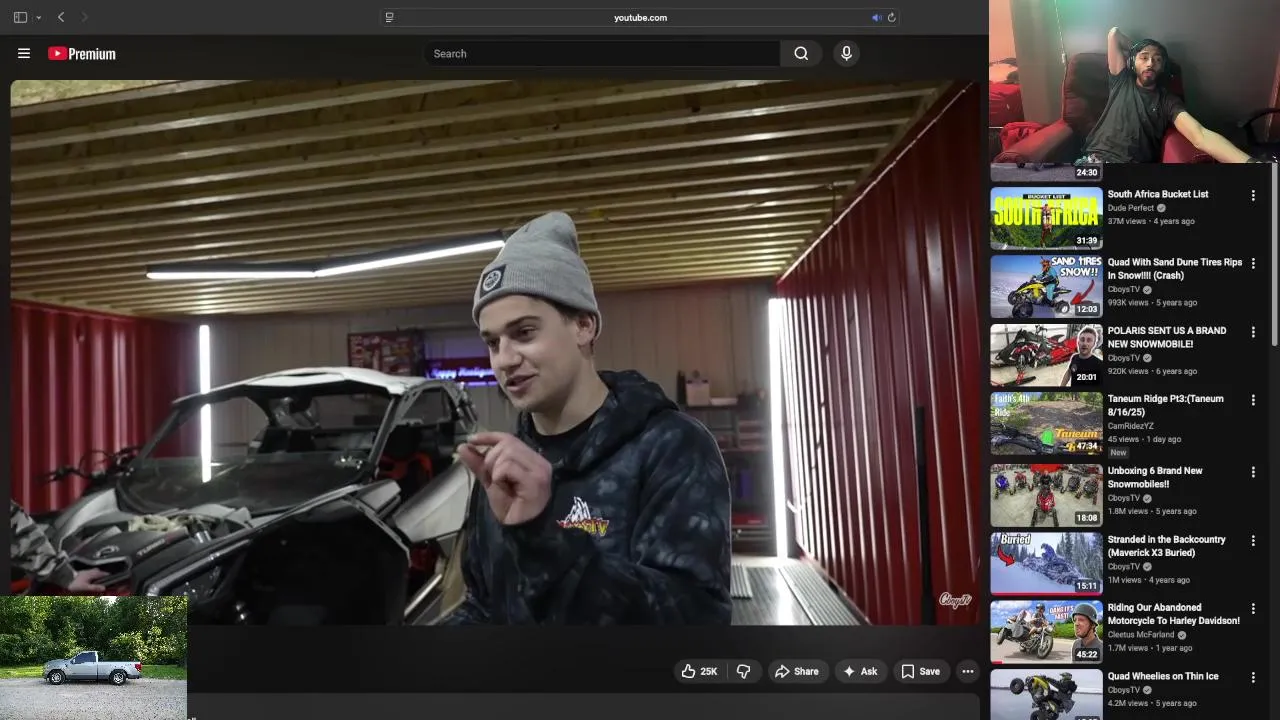Mute tab audio via speaker icon
The width and height of the screenshot is (1280, 720).
point(876,17)
